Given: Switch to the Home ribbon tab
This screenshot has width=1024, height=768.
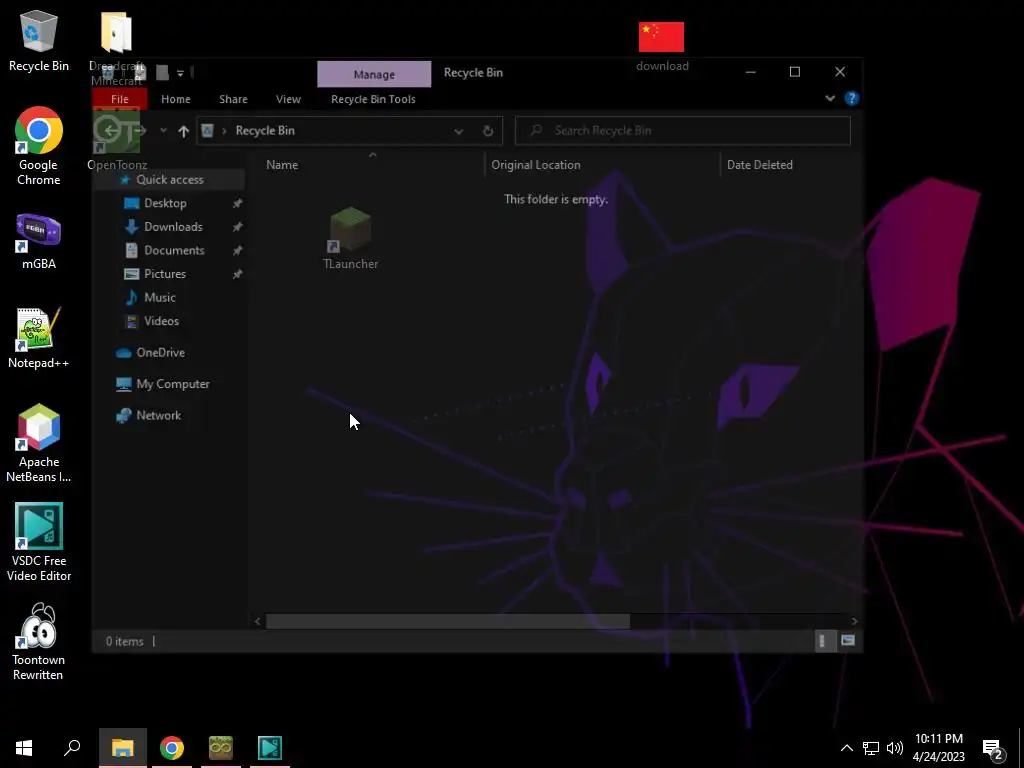Looking at the screenshot, I should [x=176, y=99].
